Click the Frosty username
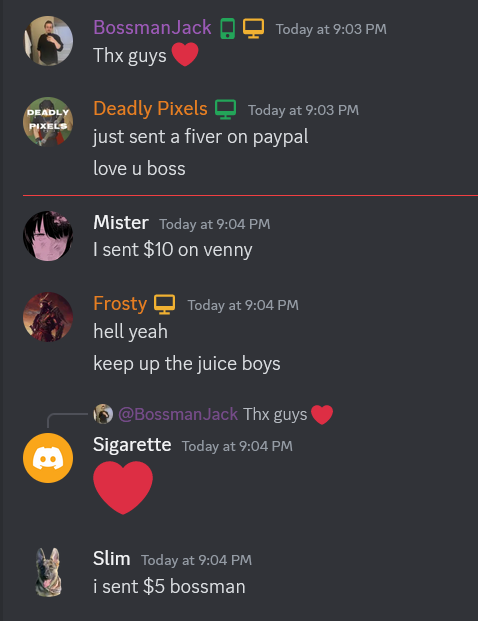The width and height of the screenshot is (478, 621). 120,304
